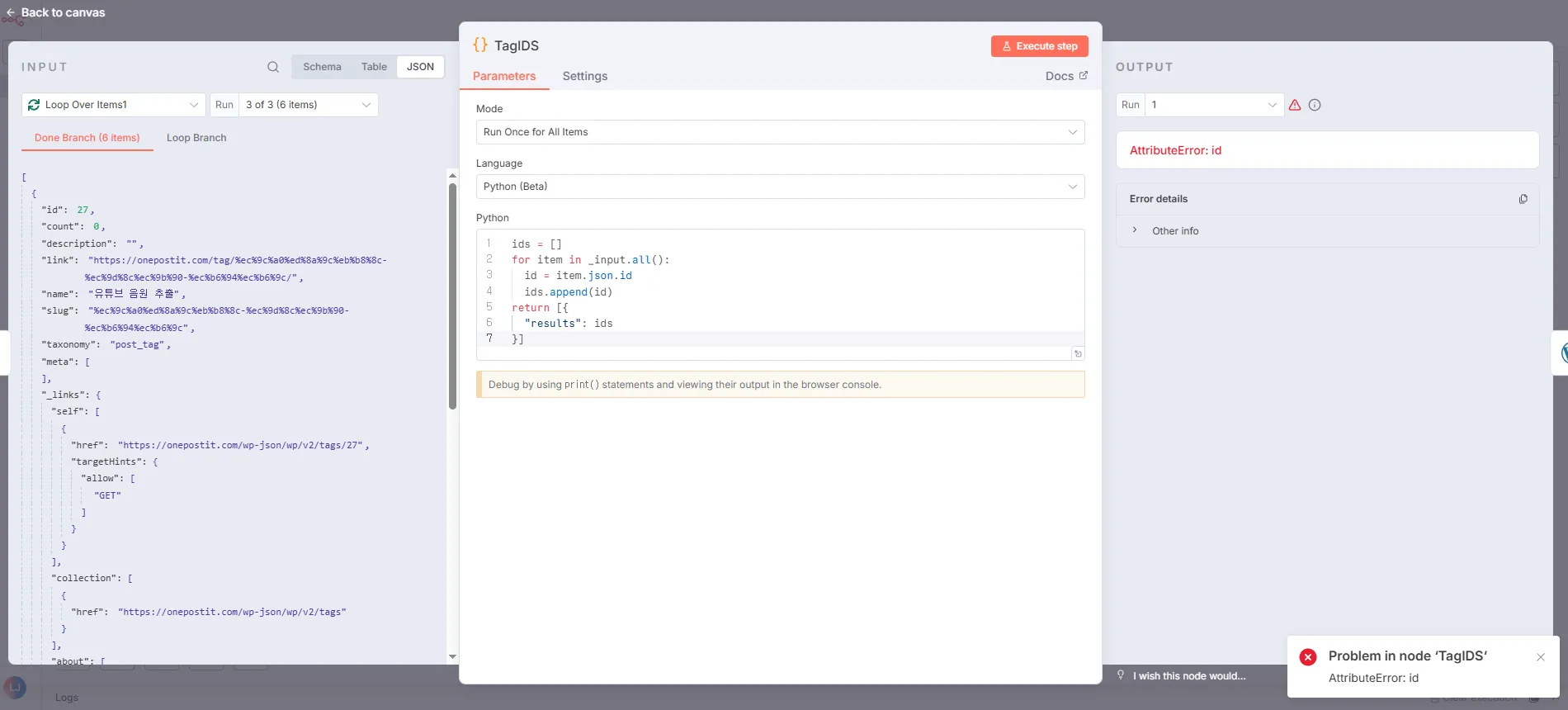1568x710 pixels.
Task: Click inside the Python code editor on 'ids = []'
Action: pyautogui.click(x=536, y=244)
